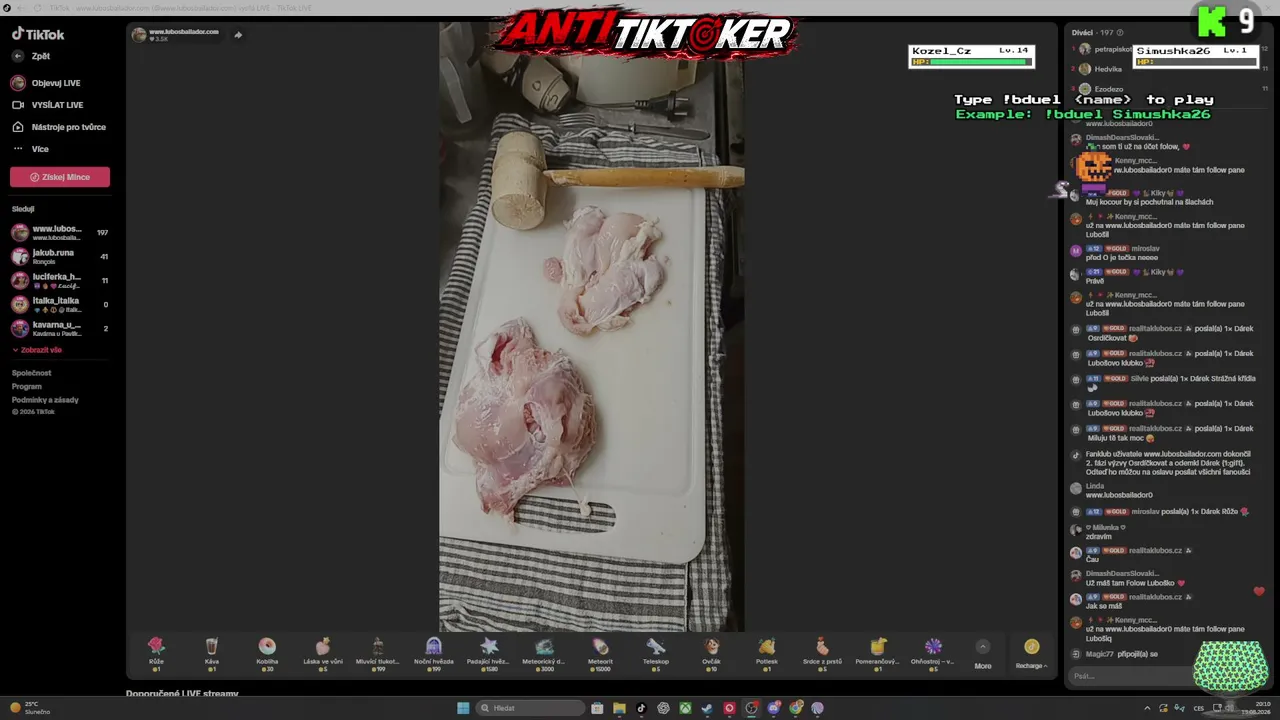The height and width of the screenshot is (720, 1280).
Task: Open viewer Hedvika in the top viewers list
Action: 1108,69
